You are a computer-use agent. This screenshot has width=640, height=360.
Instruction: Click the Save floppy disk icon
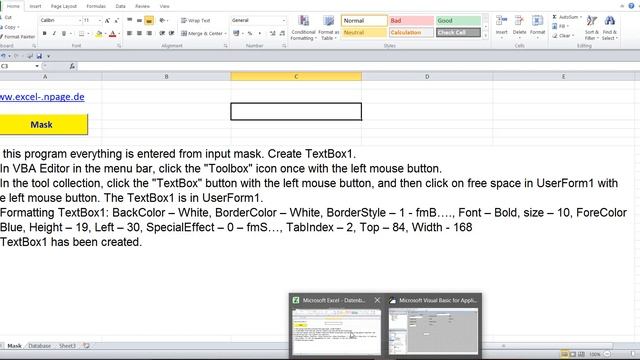[39, 56]
